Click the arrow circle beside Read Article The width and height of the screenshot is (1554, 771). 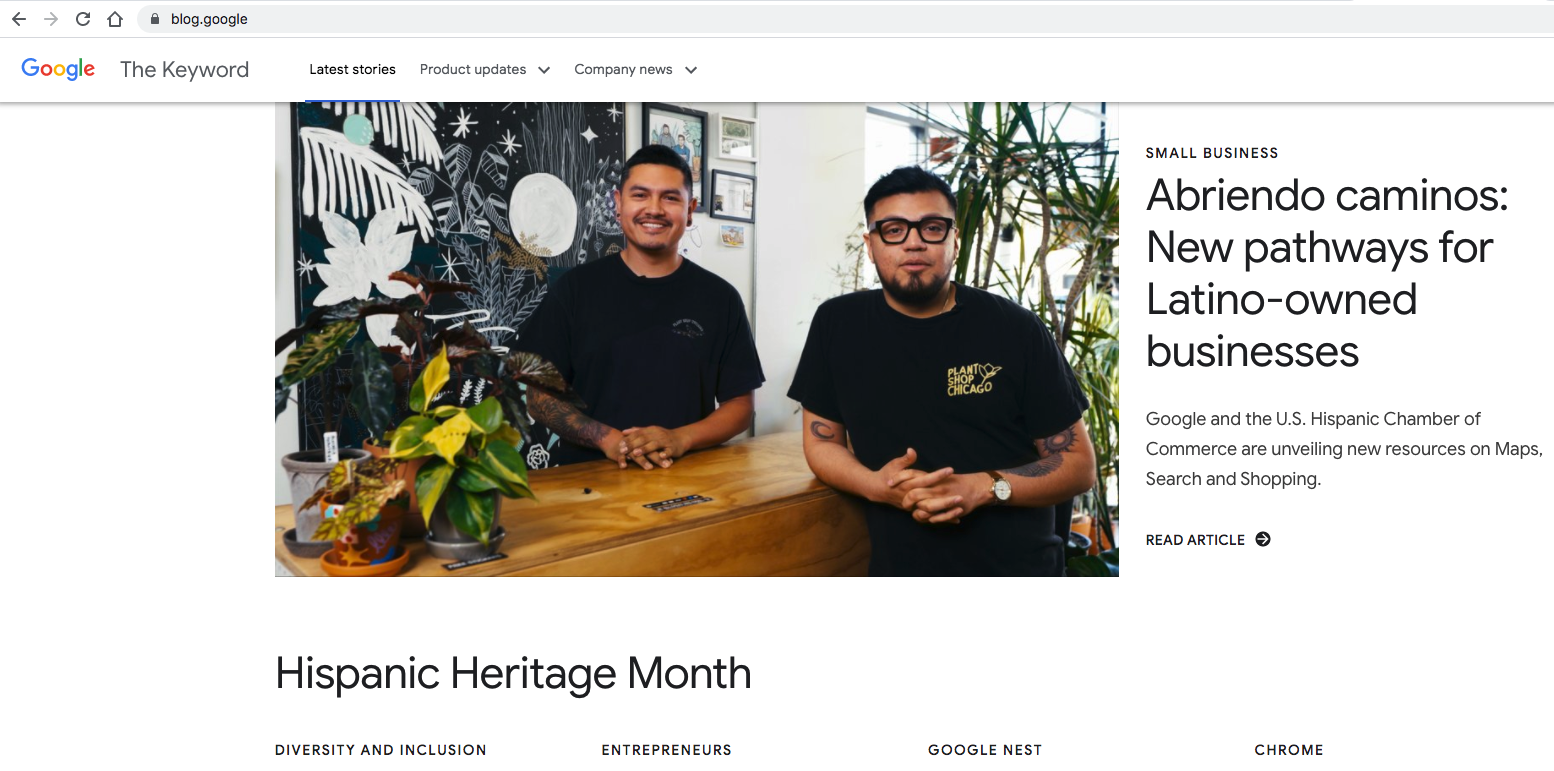click(1263, 539)
